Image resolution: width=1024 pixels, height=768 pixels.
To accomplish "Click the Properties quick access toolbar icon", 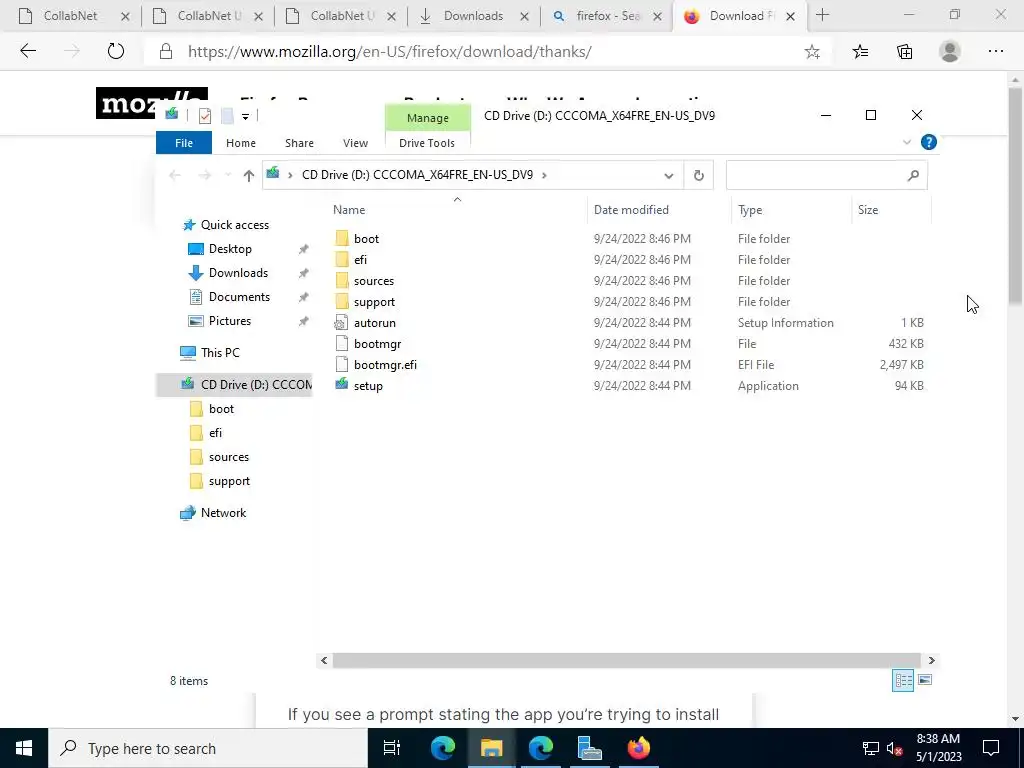I will click(204, 116).
